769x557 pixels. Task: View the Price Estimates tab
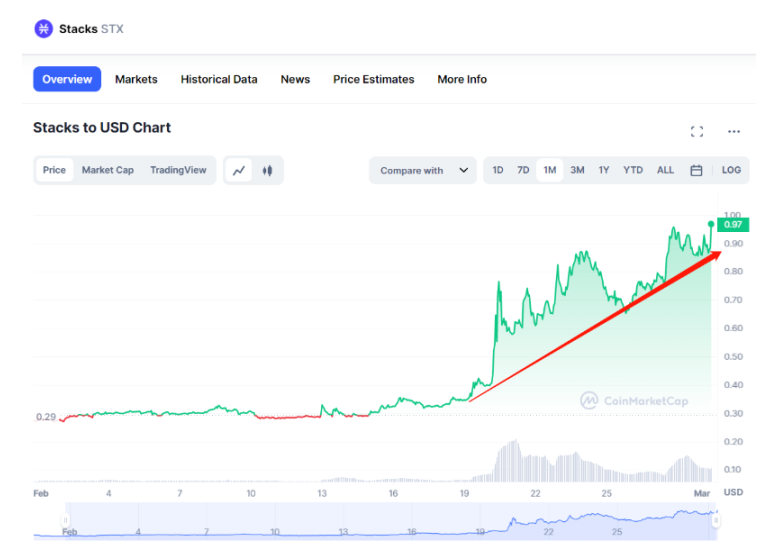pyautogui.click(x=374, y=79)
